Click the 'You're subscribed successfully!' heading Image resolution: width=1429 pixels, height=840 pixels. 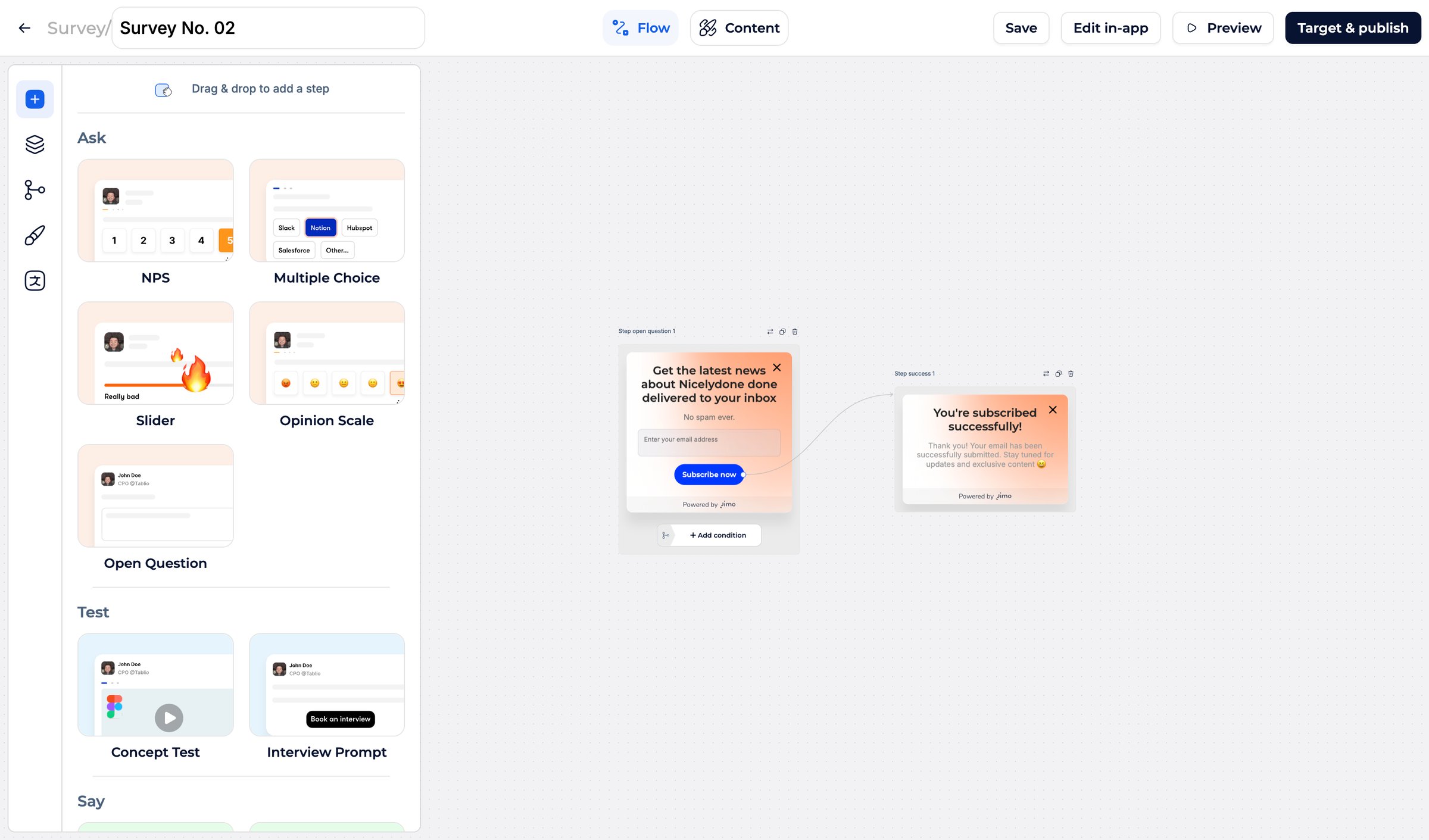[985, 420]
